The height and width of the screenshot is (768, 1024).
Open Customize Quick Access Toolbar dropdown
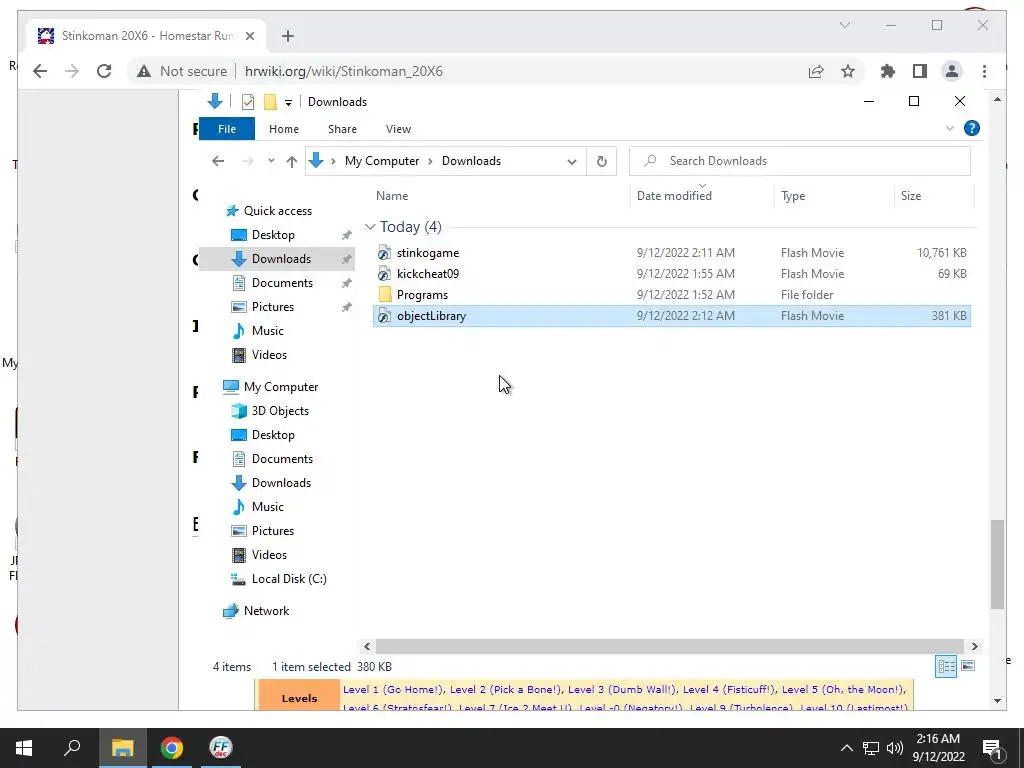288,103
